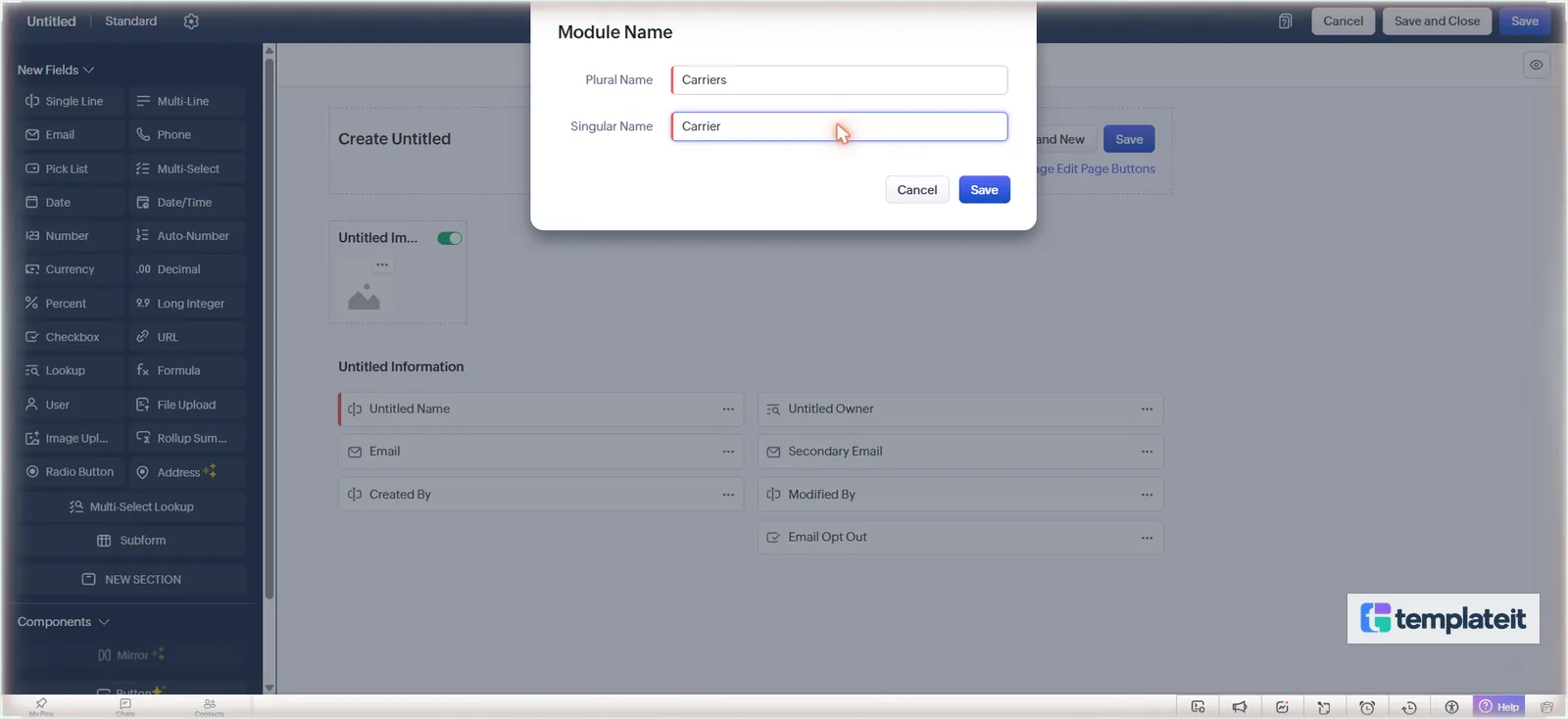Image resolution: width=1568 pixels, height=719 pixels.
Task: Click the announcement megaphone icon
Action: tap(1240, 707)
